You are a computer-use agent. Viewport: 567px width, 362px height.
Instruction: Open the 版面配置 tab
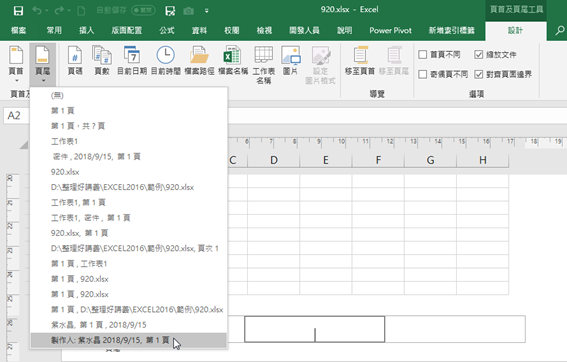coord(127,30)
